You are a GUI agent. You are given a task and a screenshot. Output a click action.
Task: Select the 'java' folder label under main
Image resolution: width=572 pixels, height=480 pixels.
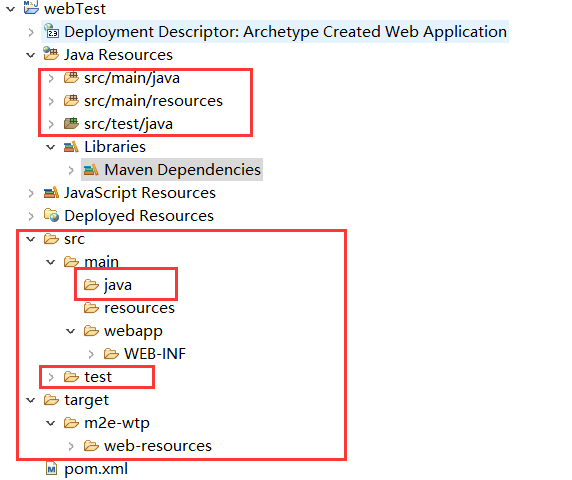click(118, 285)
